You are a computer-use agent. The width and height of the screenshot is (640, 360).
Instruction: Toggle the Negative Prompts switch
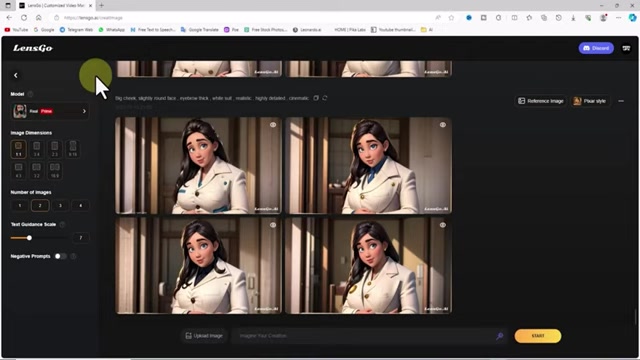pos(60,256)
